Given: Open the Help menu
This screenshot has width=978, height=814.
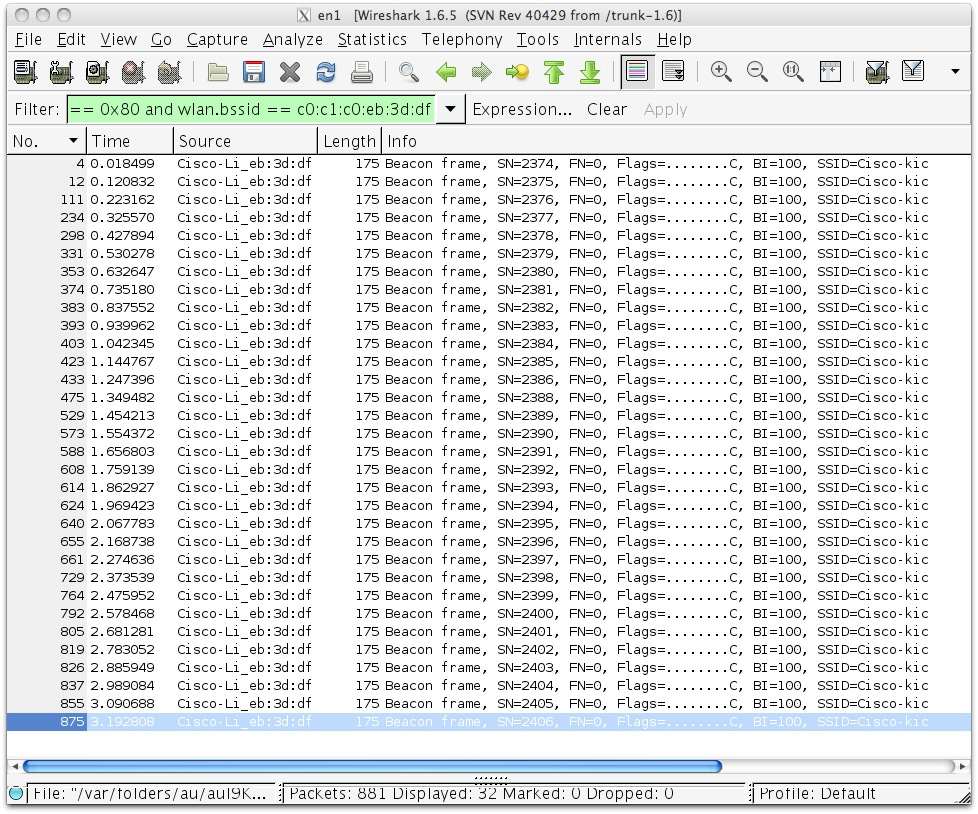Looking at the screenshot, I should coord(674,39).
